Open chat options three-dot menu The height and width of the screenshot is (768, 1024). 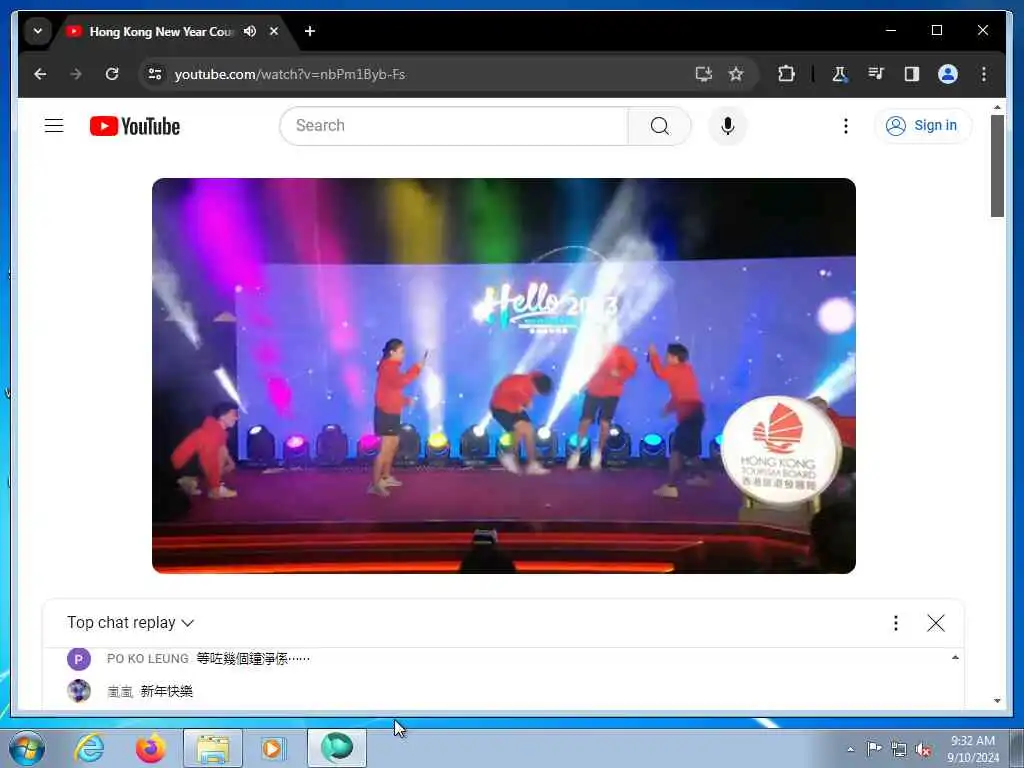coord(896,623)
